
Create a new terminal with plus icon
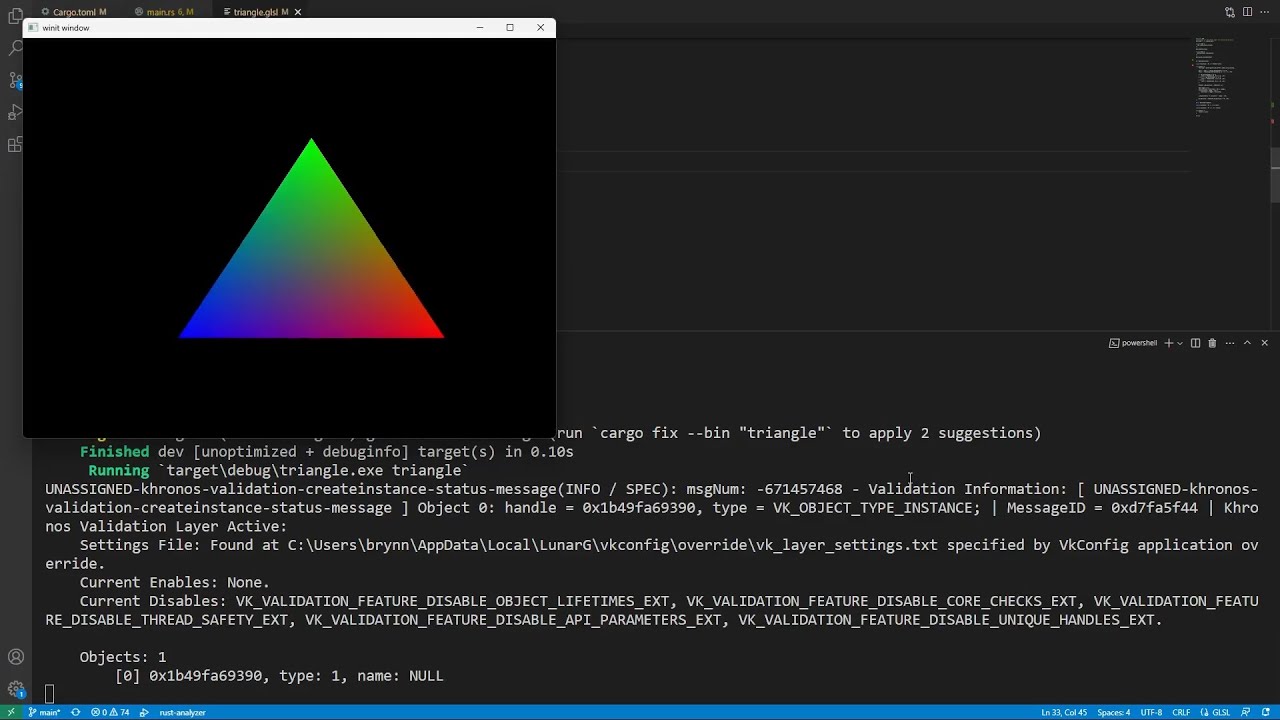click(1168, 343)
